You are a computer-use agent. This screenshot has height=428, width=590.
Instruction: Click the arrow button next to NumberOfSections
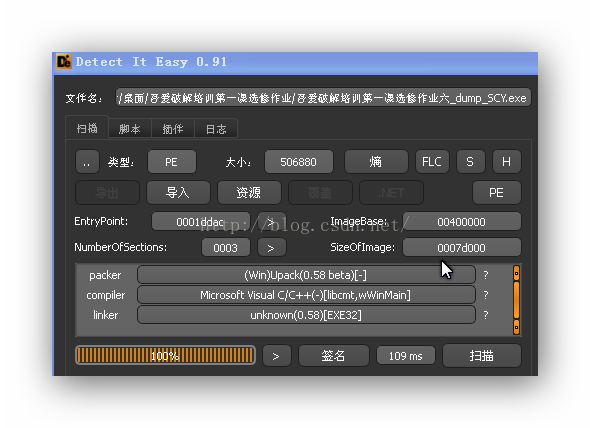(x=271, y=248)
